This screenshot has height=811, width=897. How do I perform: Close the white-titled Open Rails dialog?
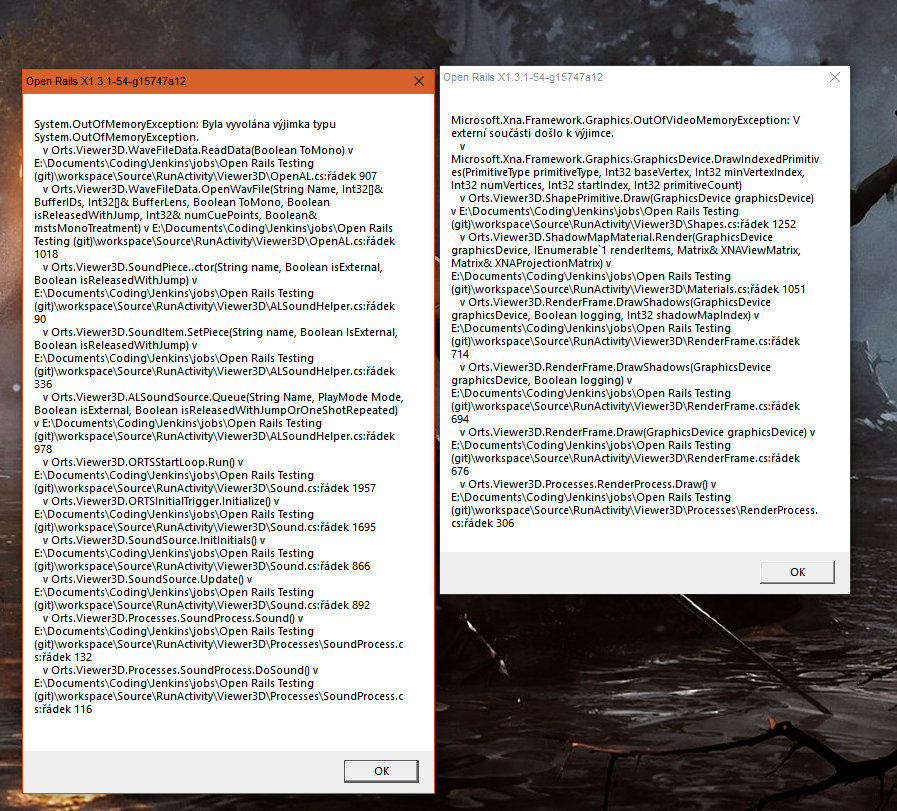pyautogui.click(x=835, y=77)
